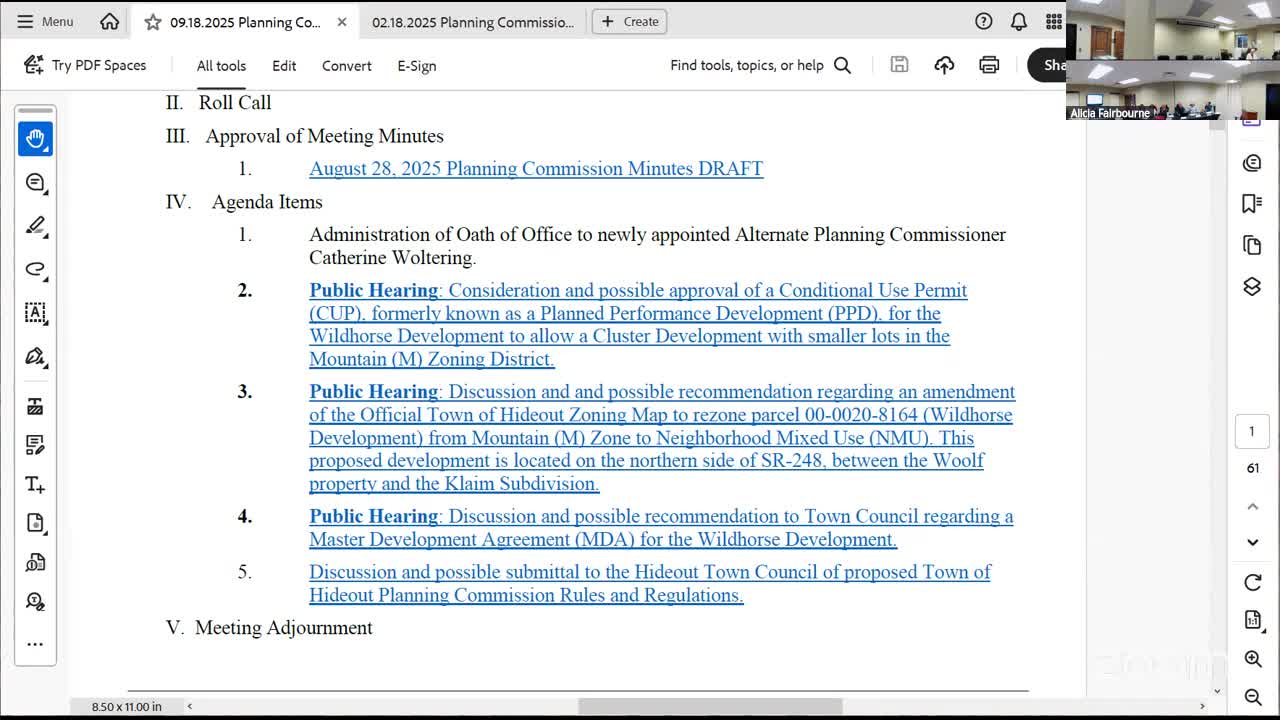Image resolution: width=1280 pixels, height=720 pixels.
Task: Pick the freehand Draw loop tool
Action: point(36,269)
